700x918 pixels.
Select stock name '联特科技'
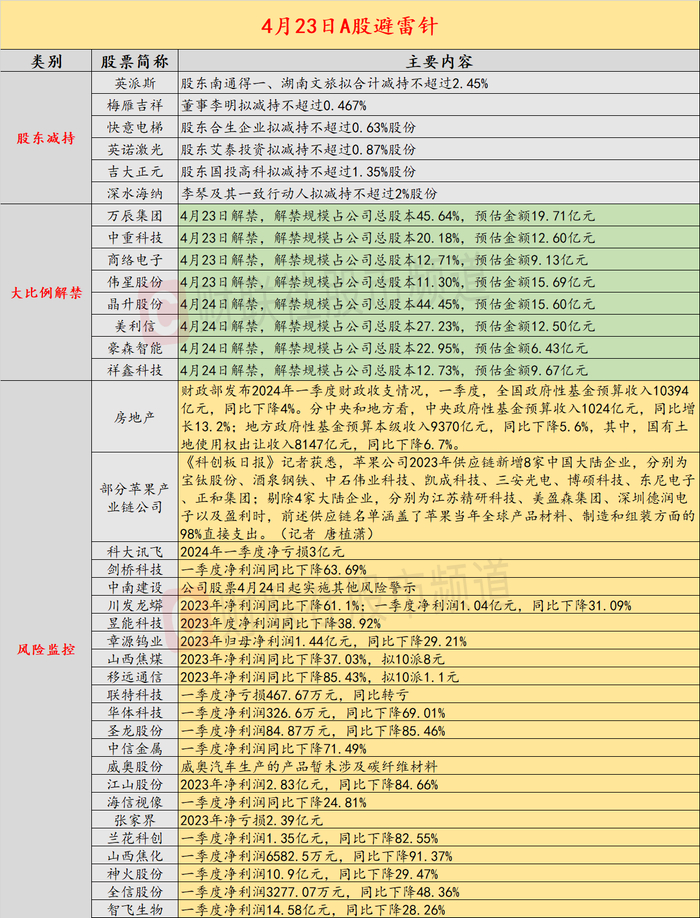click(x=135, y=695)
